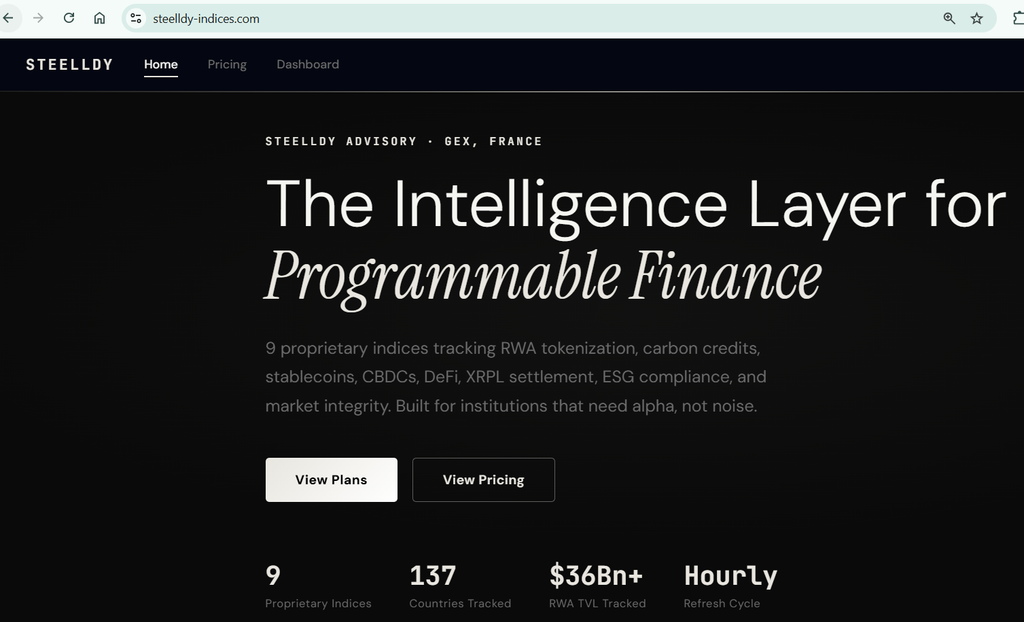Click the Hourly Refresh Cycle stat
Image resolution: width=1024 pixels, height=622 pixels.
pyautogui.click(x=730, y=586)
